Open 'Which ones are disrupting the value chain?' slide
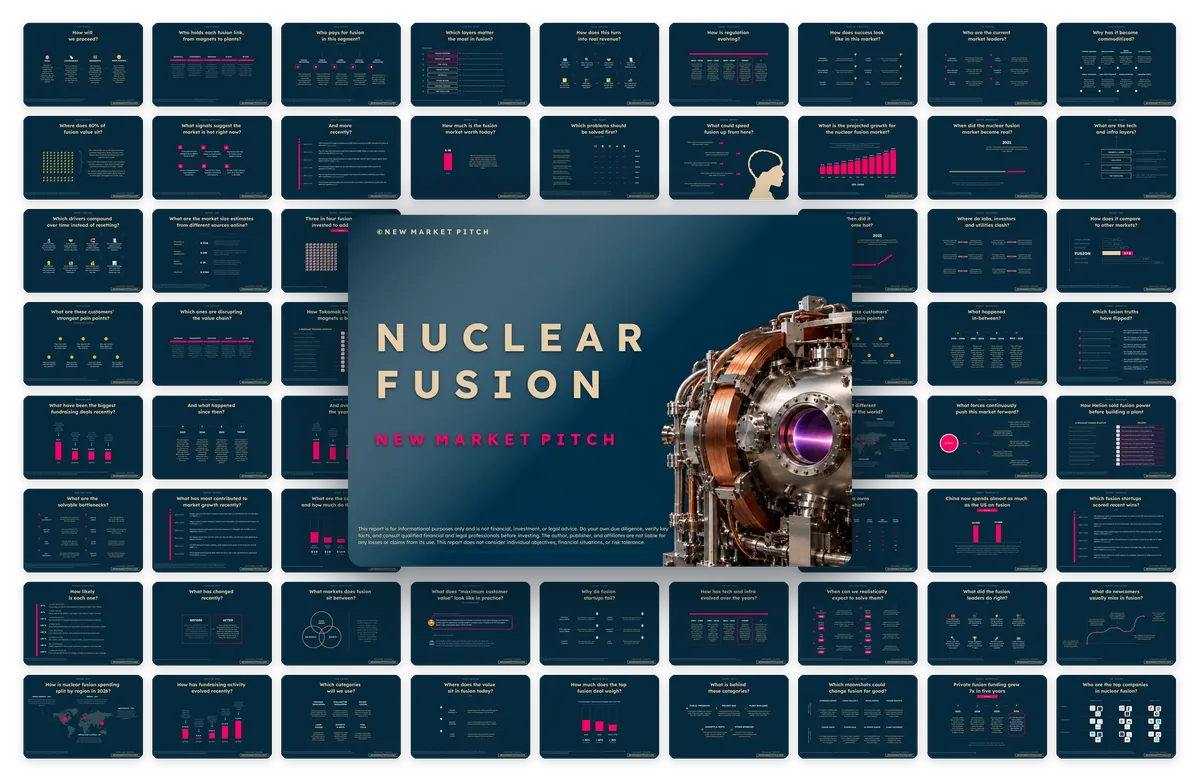Screen dimensions: 1200x782 (x=212, y=344)
